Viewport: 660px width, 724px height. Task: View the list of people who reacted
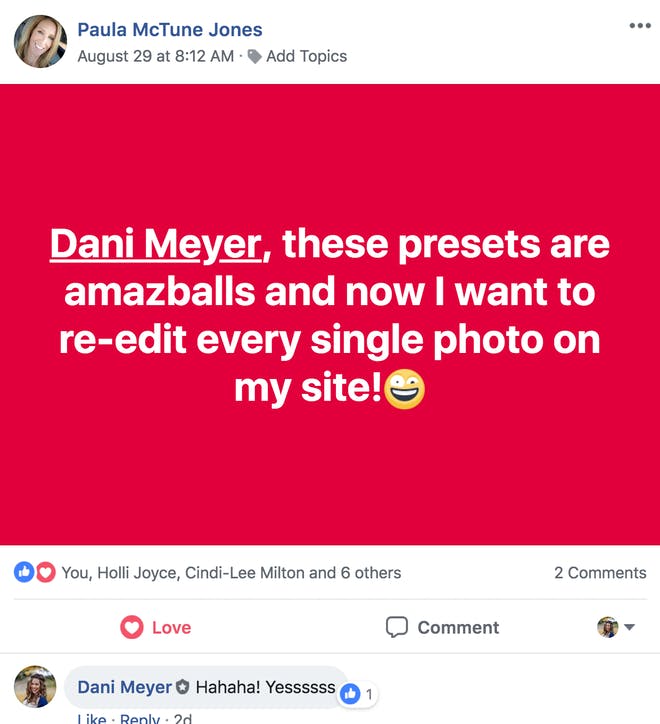[231, 573]
